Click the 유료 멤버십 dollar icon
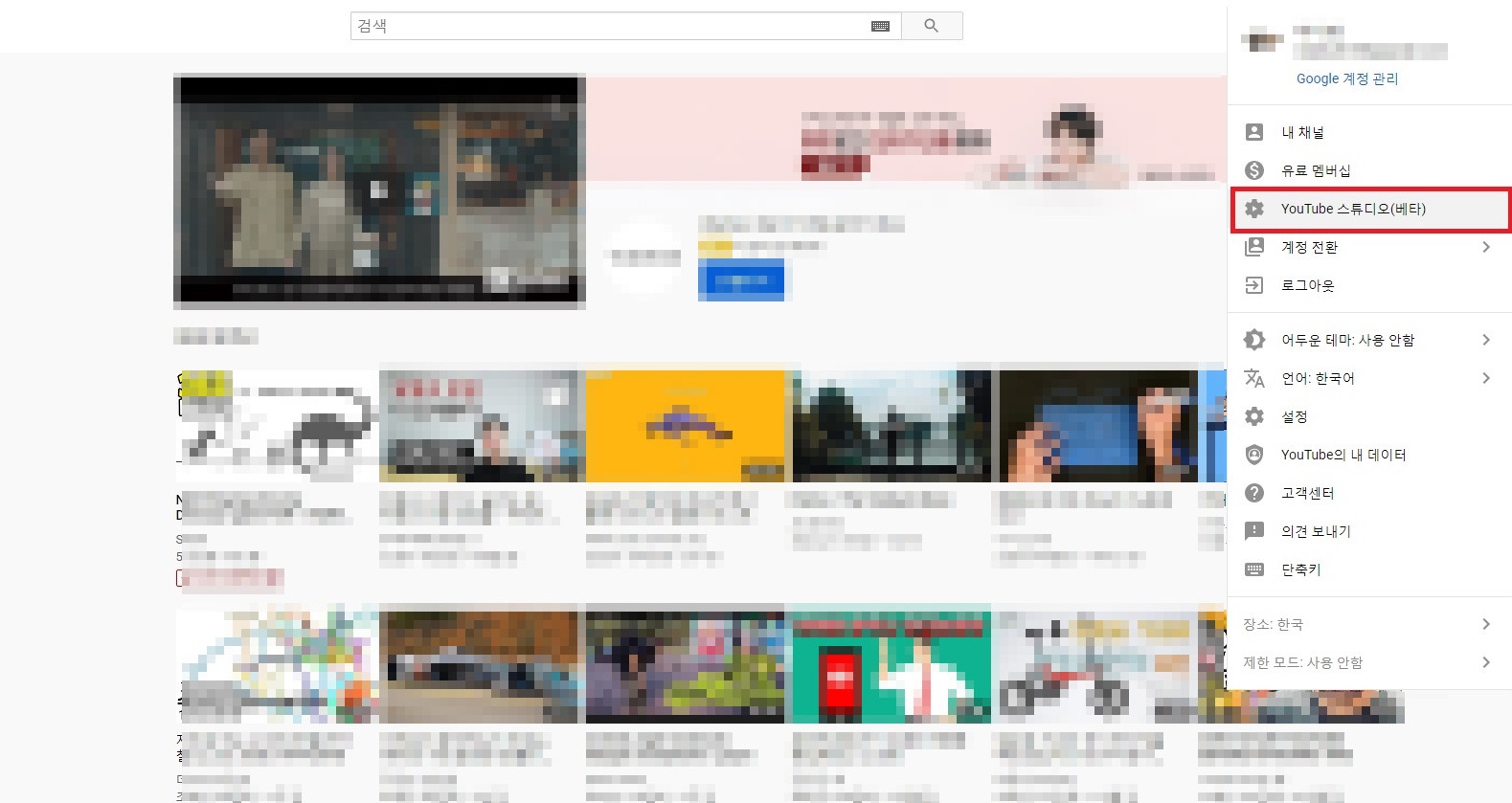 [1253, 170]
